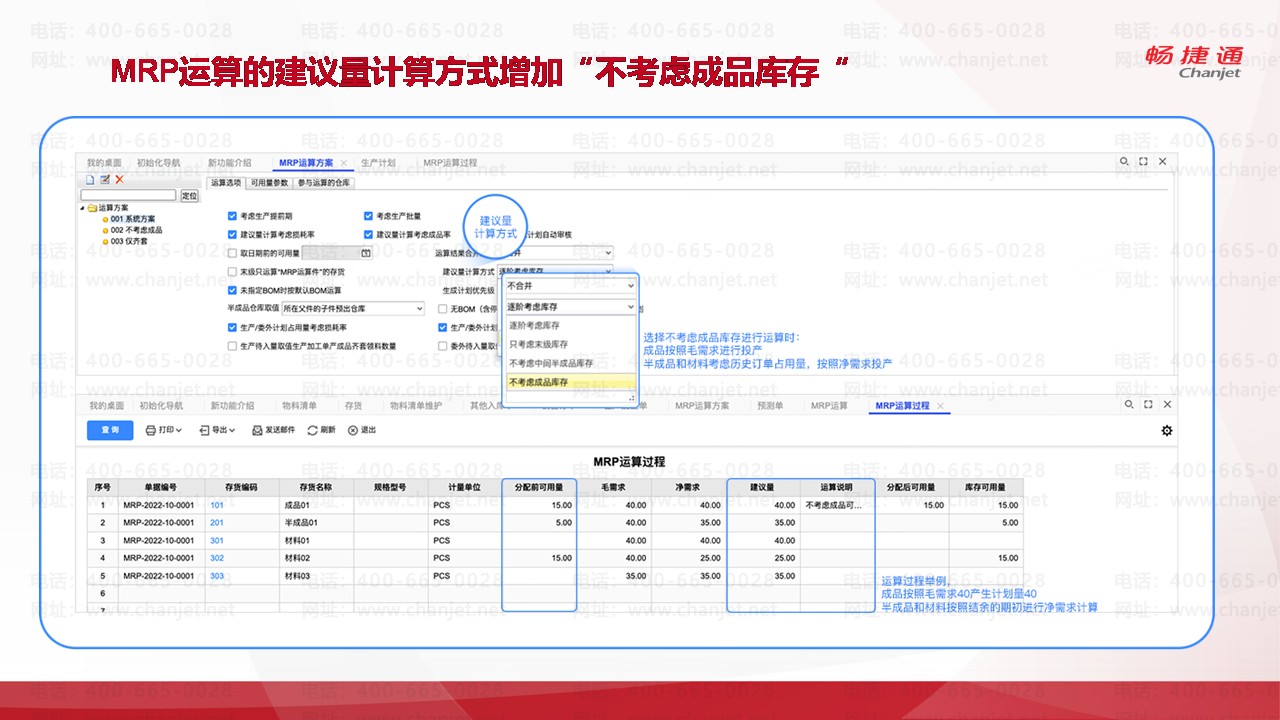
Task: Enable 生产待入量取值生产加工单 checkbox
Action: (232, 346)
